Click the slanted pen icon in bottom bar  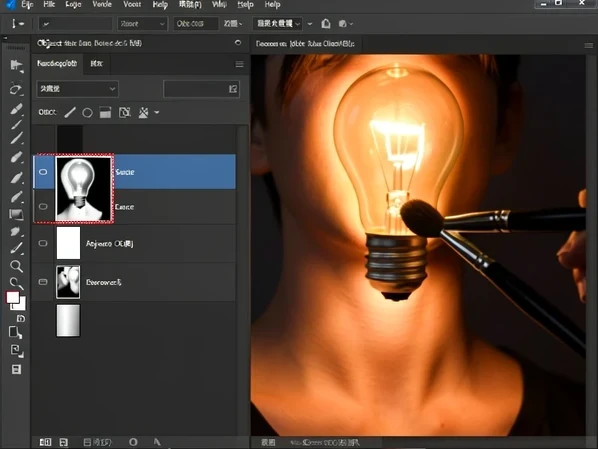(x=157, y=442)
